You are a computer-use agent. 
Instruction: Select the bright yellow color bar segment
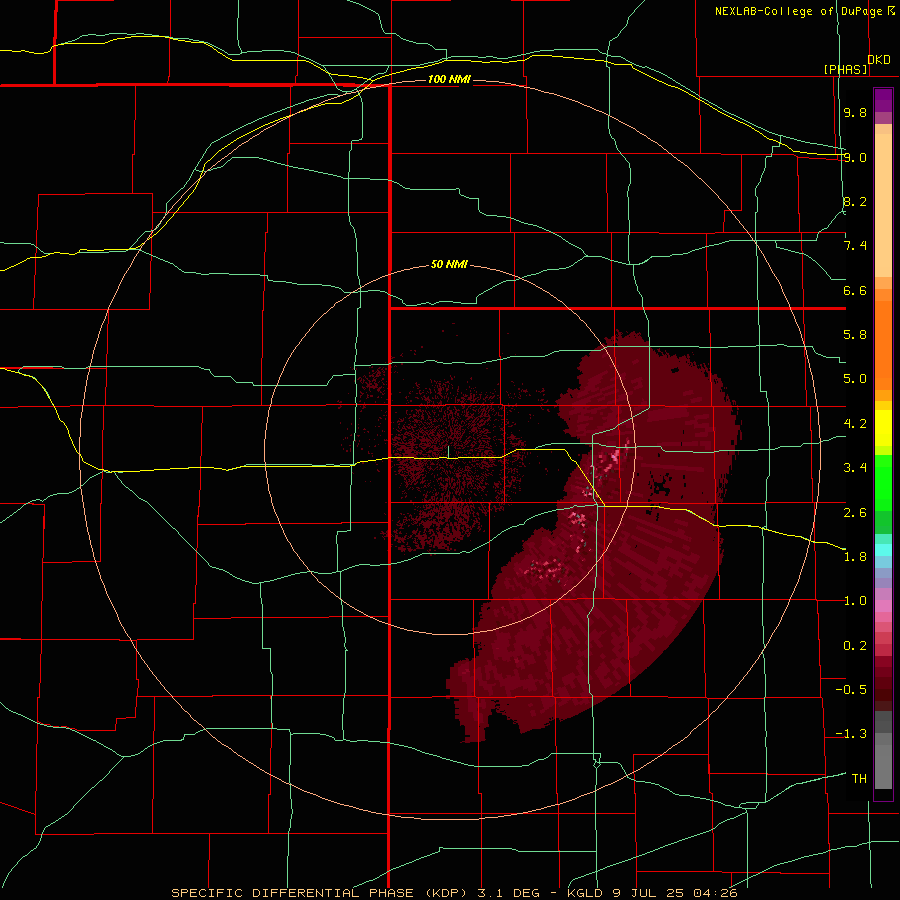pyautogui.click(x=883, y=428)
